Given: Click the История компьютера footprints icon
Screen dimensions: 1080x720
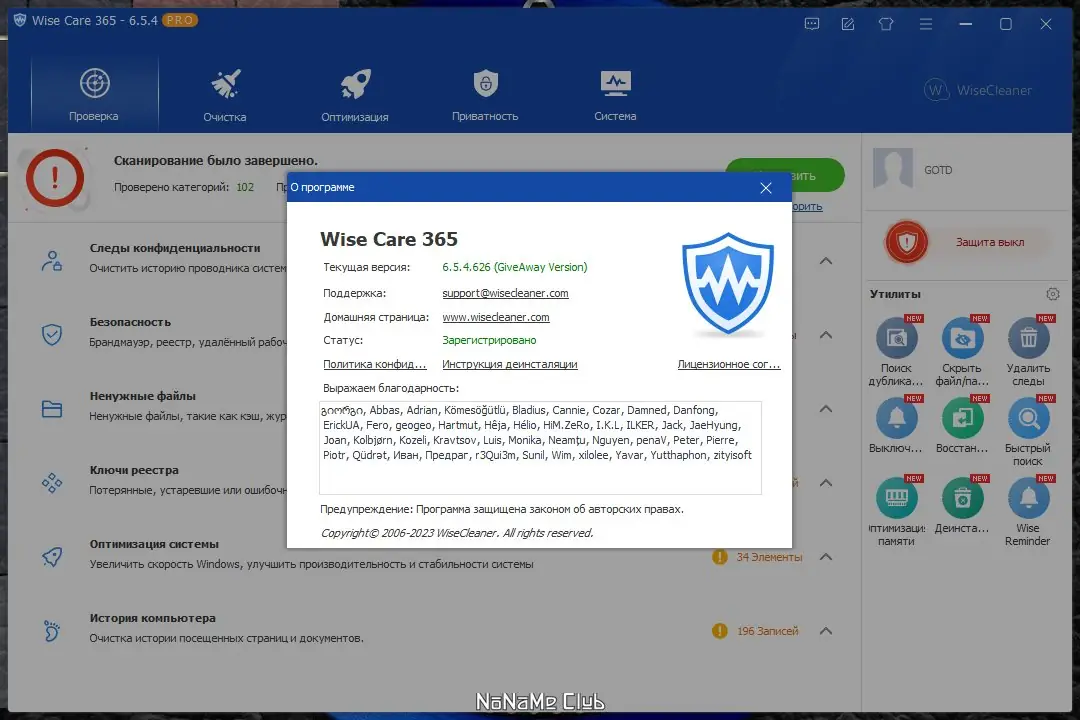Looking at the screenshot, I should tap(52, 631).
